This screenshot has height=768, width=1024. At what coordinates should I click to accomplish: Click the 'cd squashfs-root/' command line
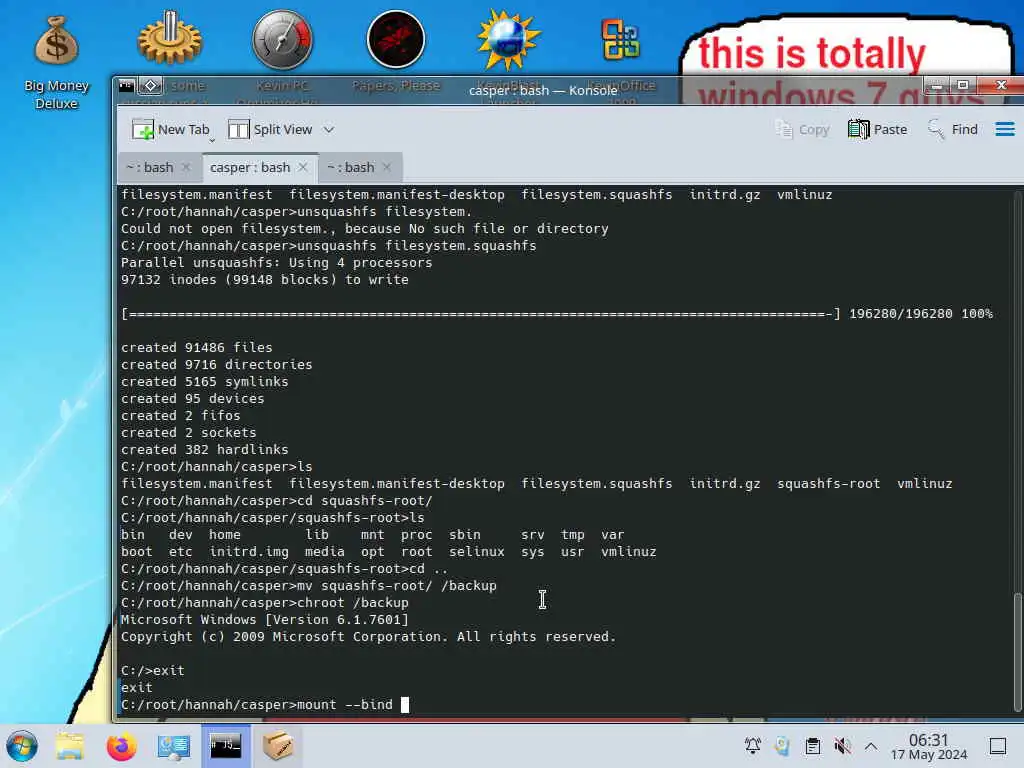[277, 501]
